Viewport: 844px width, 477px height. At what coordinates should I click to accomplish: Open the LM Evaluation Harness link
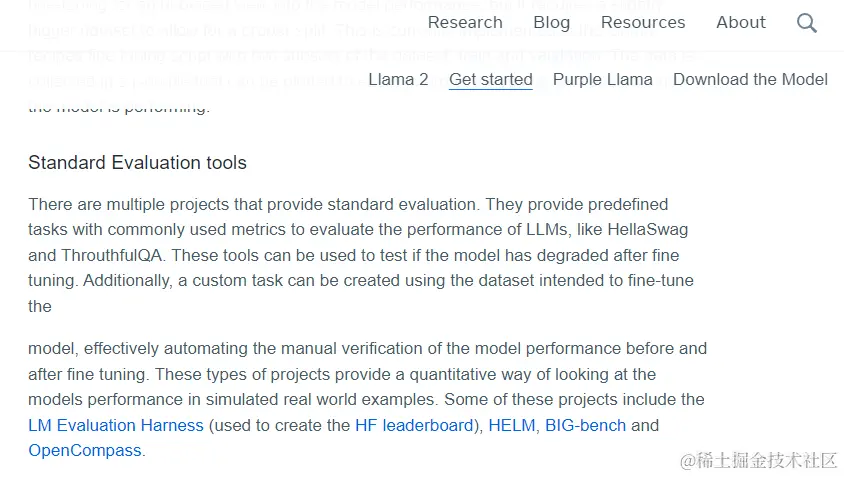116,425
